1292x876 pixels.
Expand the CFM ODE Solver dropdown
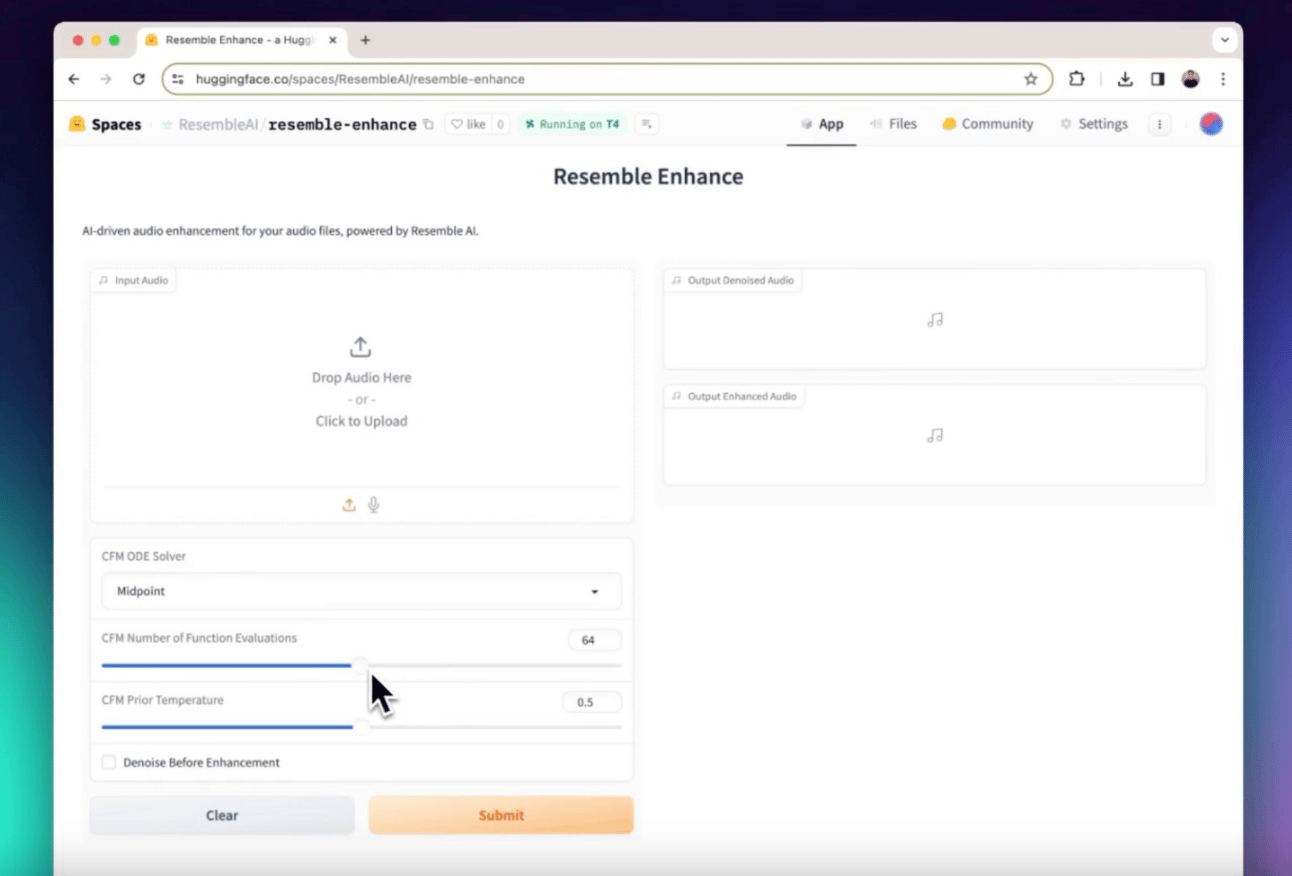tap(361, 591)
